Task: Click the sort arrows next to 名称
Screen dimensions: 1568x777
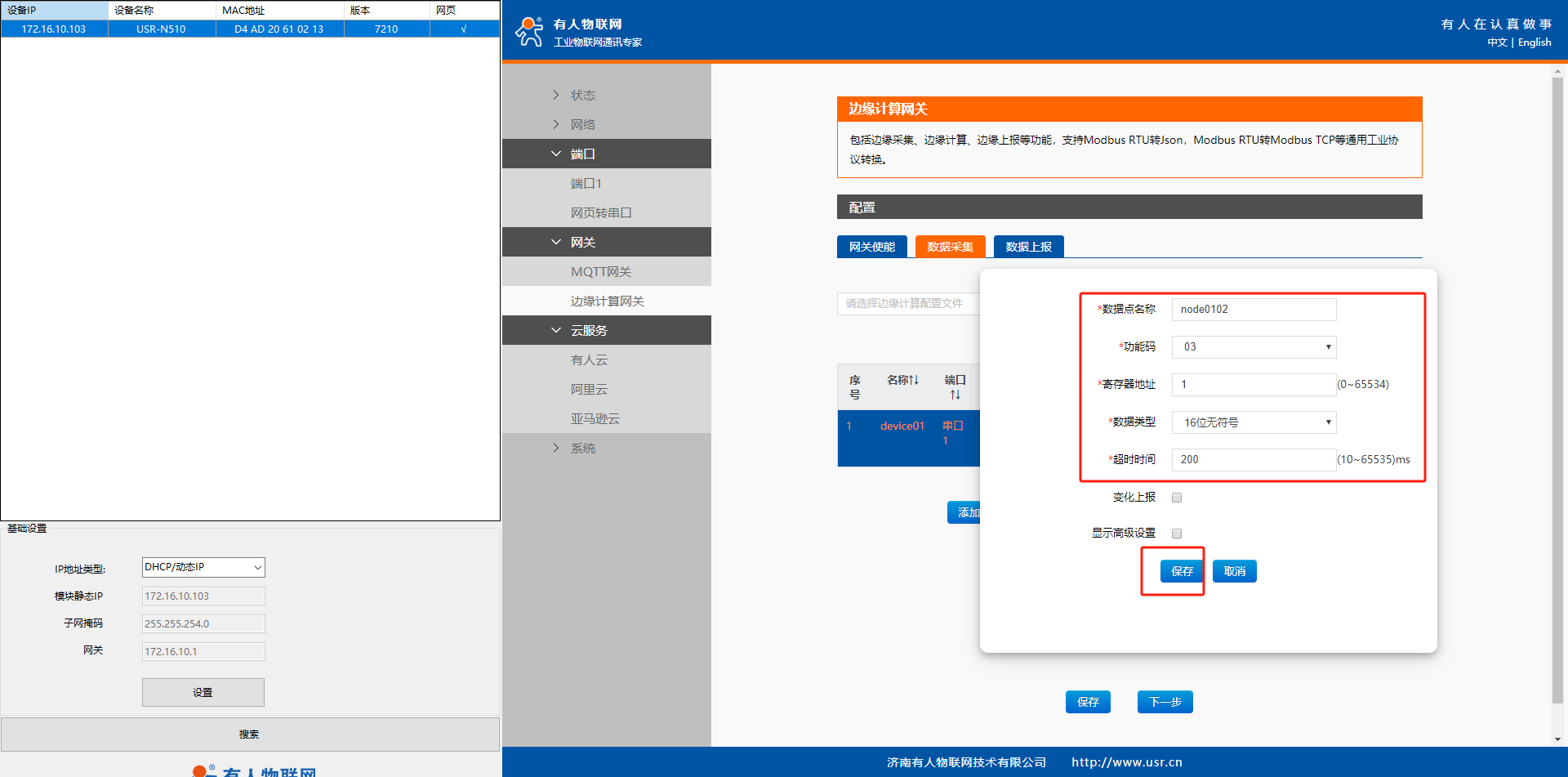Action: [x=914, y=380]
